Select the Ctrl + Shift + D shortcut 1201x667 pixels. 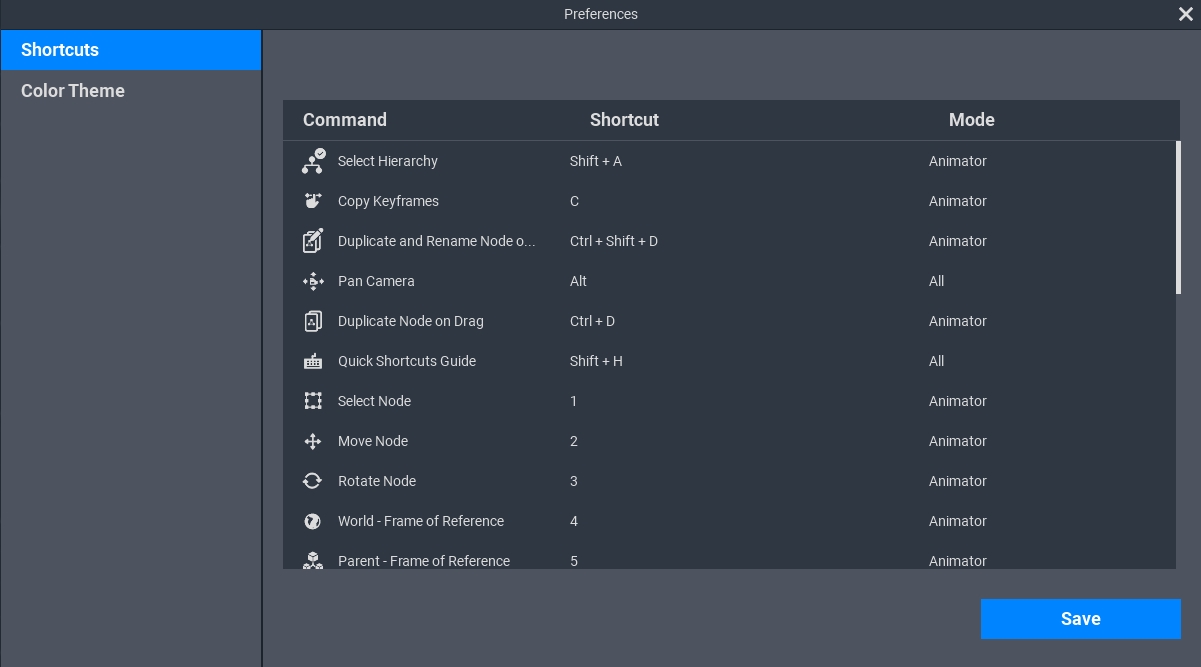[x=614, y=241]
